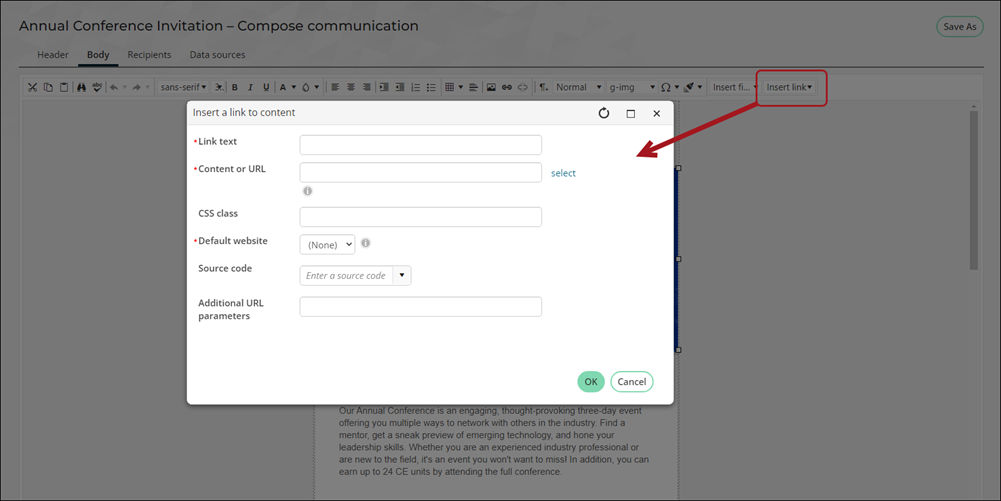Toggle Bold formatting
The image size is (1001, 501).
pyautogui.click(x=235, y=87)
